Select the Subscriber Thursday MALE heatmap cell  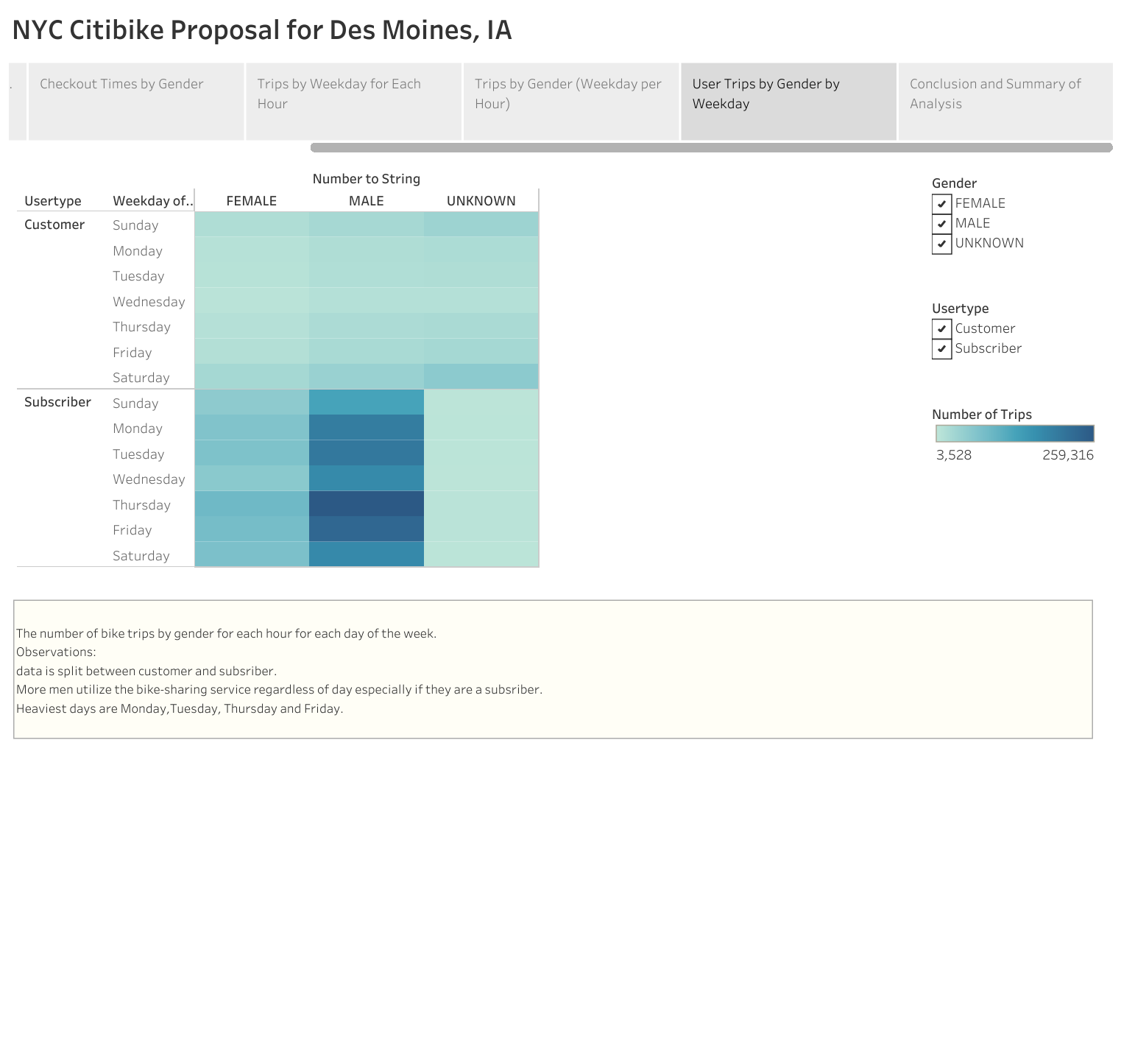click(365, 504)
